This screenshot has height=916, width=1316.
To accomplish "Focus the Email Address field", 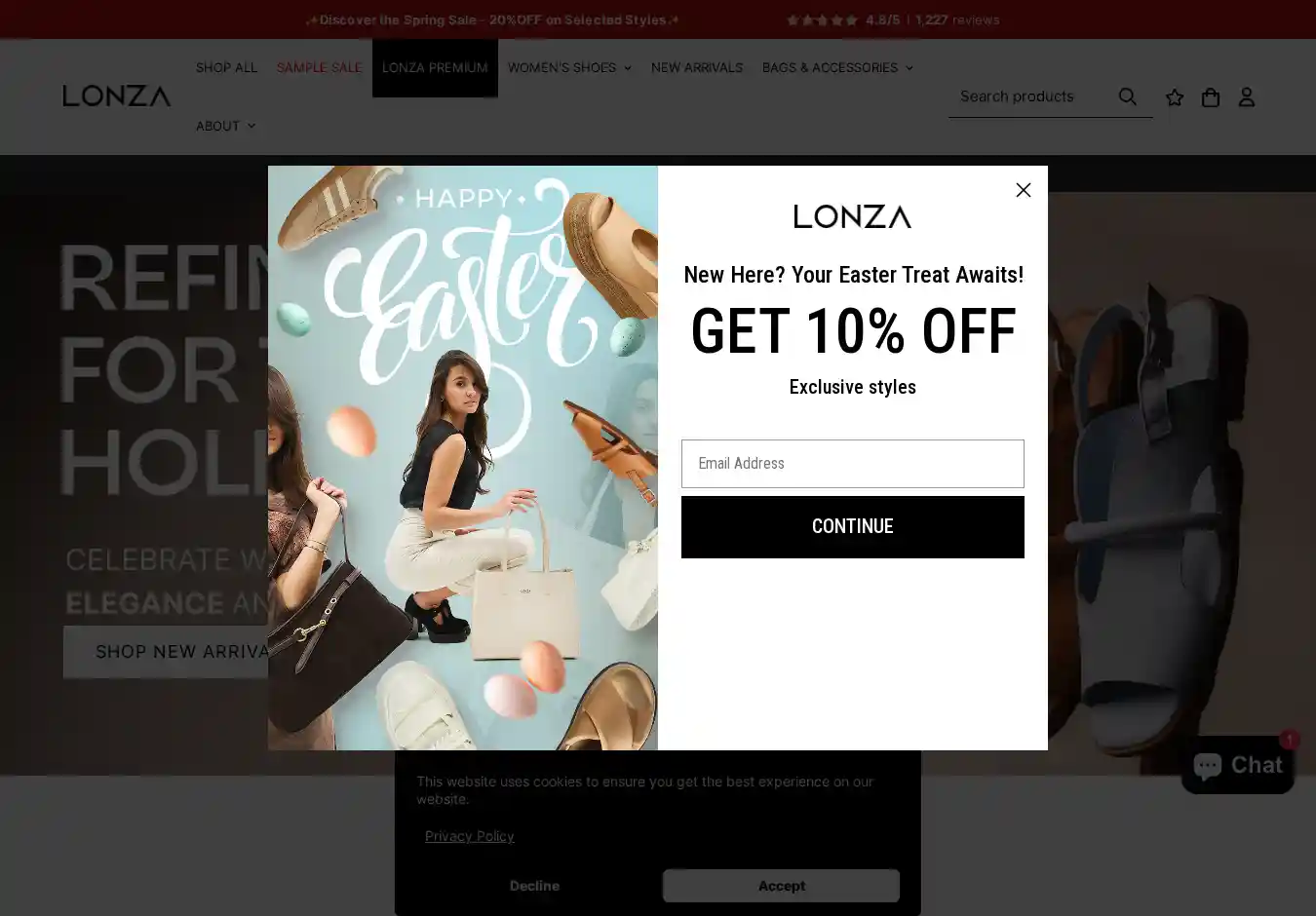I will pos(853,464).
